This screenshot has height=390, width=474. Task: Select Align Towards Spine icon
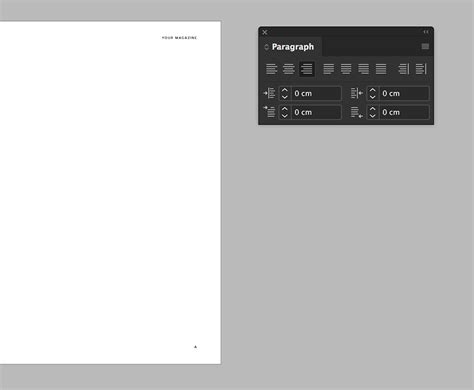404,69
